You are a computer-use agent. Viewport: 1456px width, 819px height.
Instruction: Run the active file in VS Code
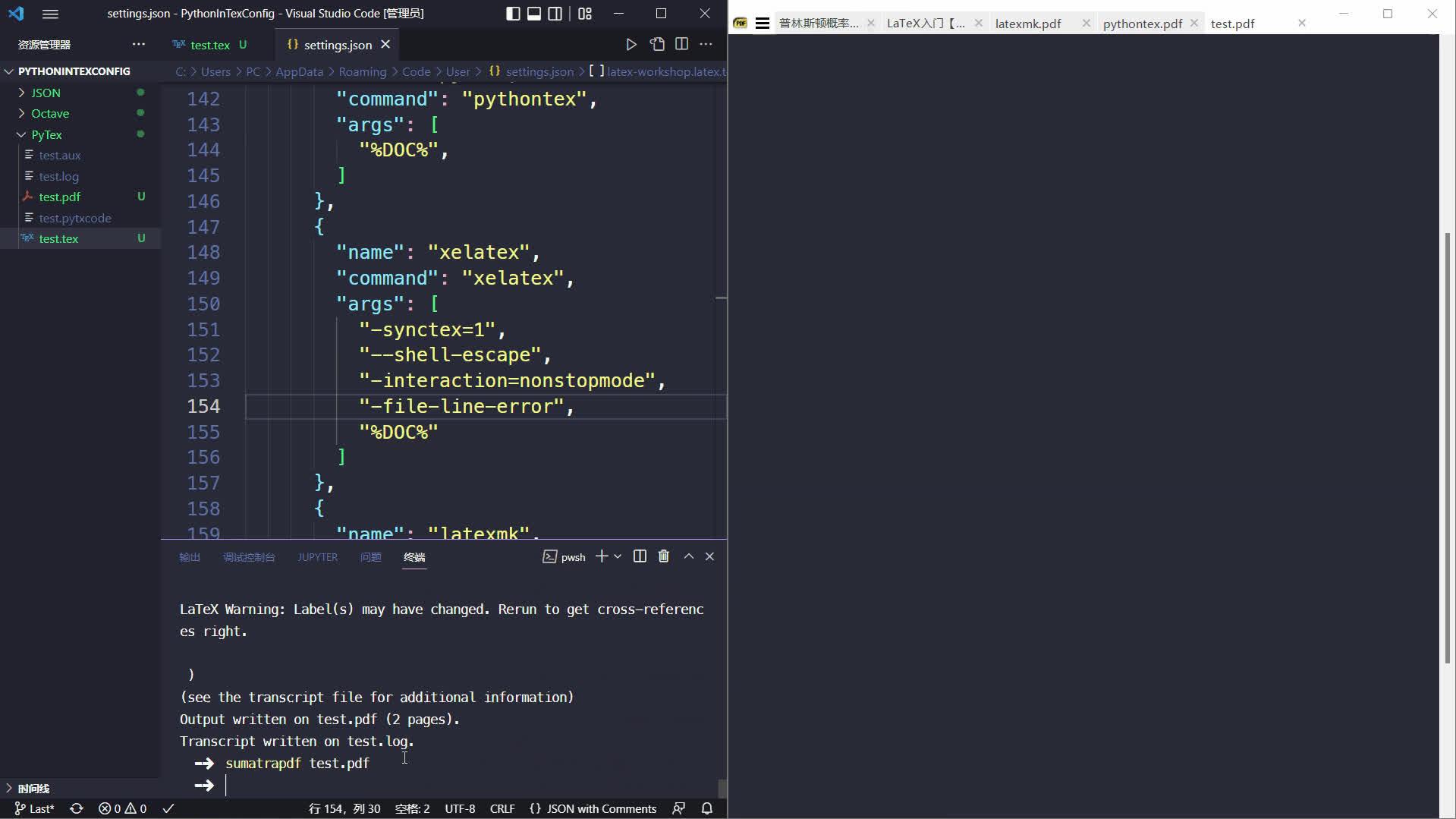click(631, 44)
